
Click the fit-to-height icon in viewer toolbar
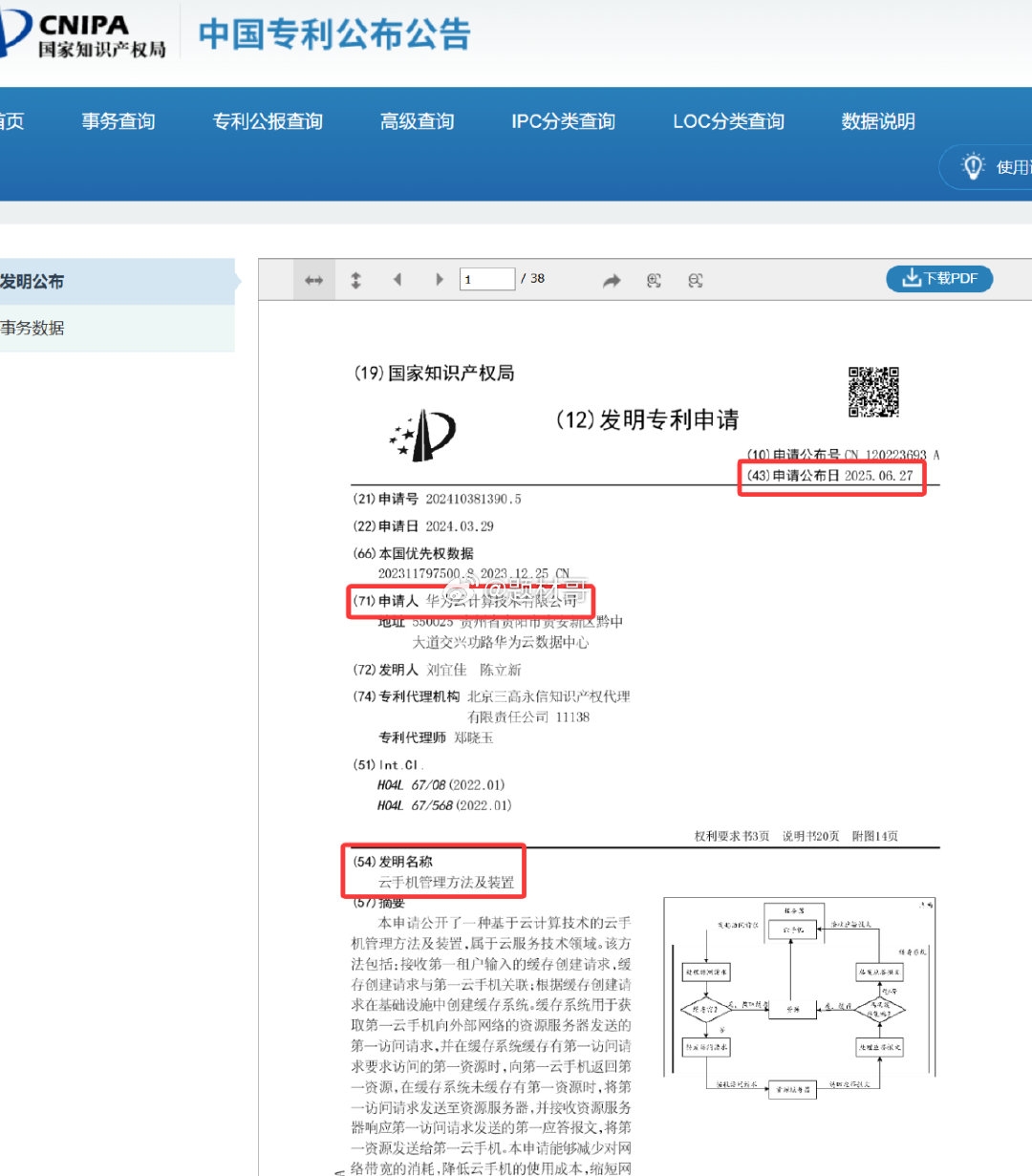(x=355, y=280)
